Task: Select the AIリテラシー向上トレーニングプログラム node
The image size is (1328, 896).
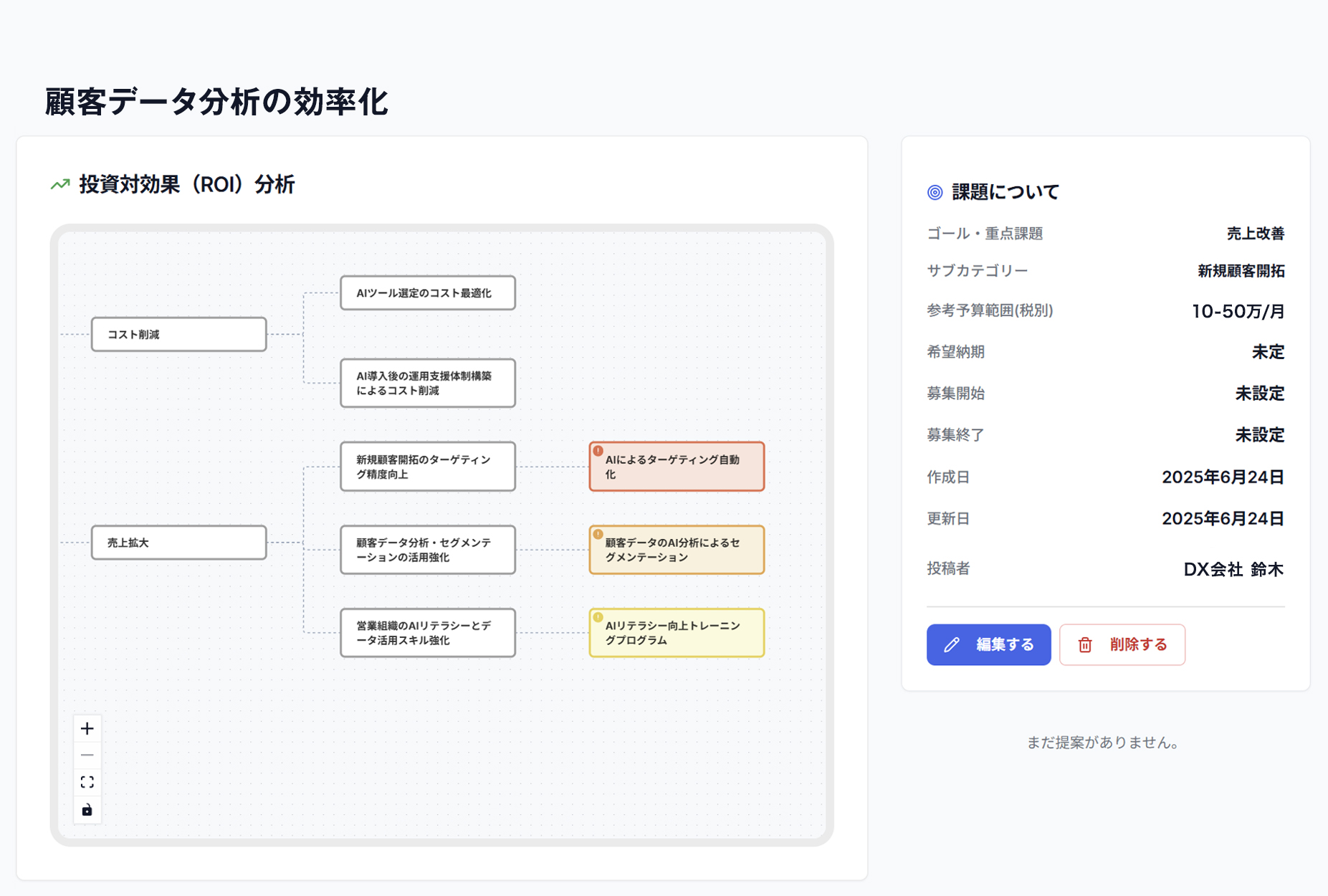Action: [x=677, y=633]
